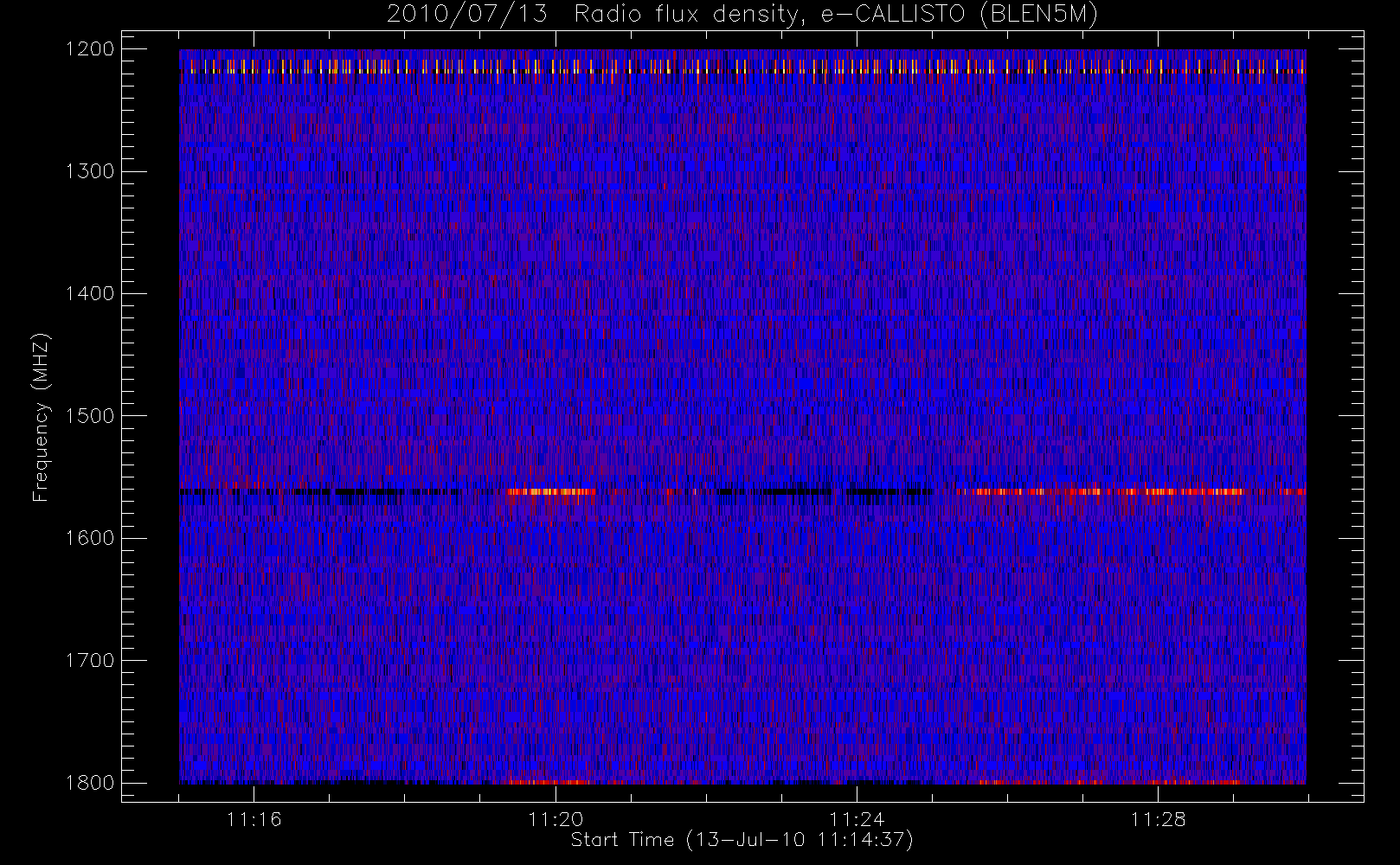Select the 'Frequency (MHZ)' axis label

(x=41, y=418)
